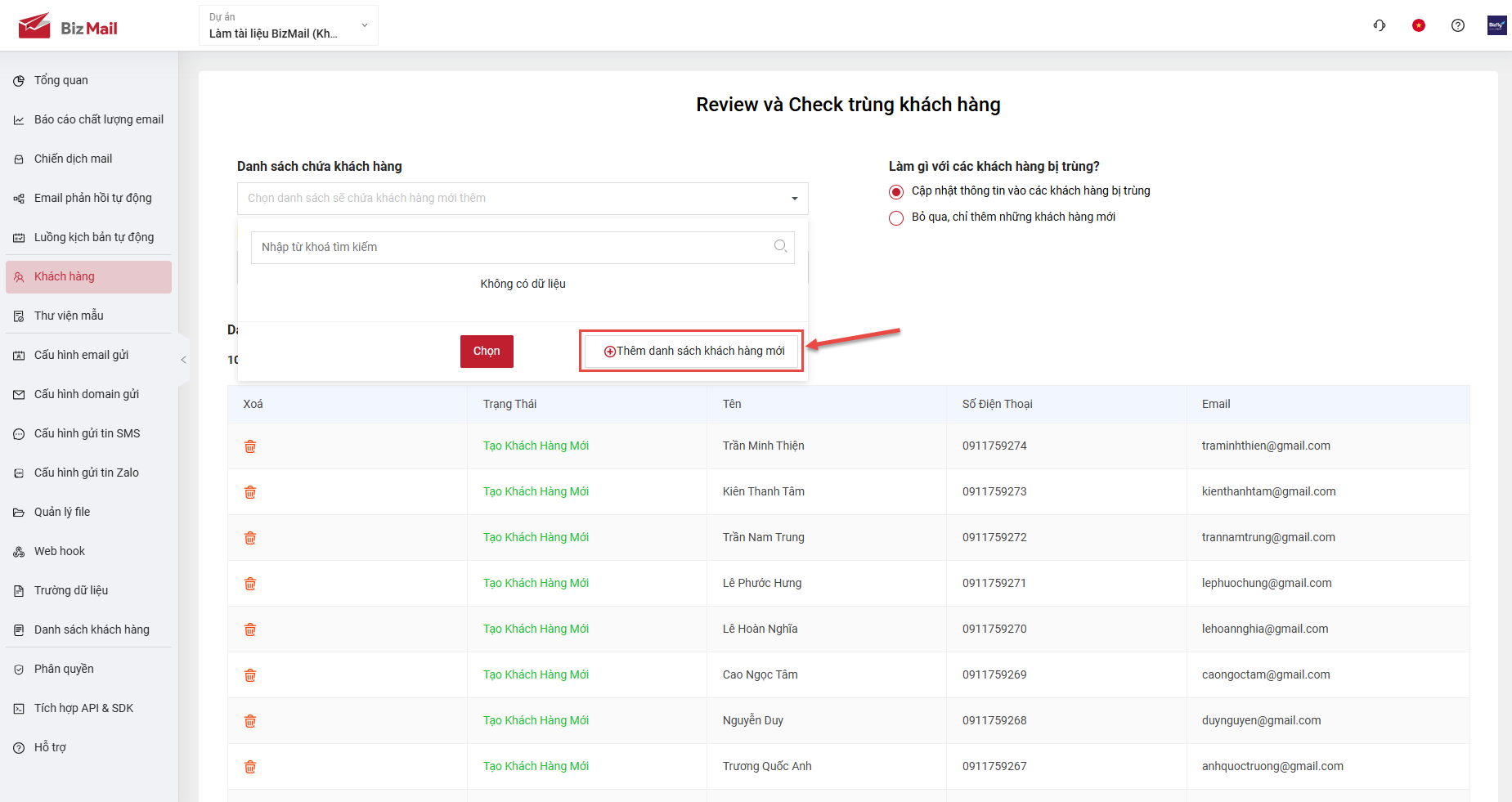Open Tổng quan in sidebar
This screenshot has width=1512, height=802.
tap(88, 80)
